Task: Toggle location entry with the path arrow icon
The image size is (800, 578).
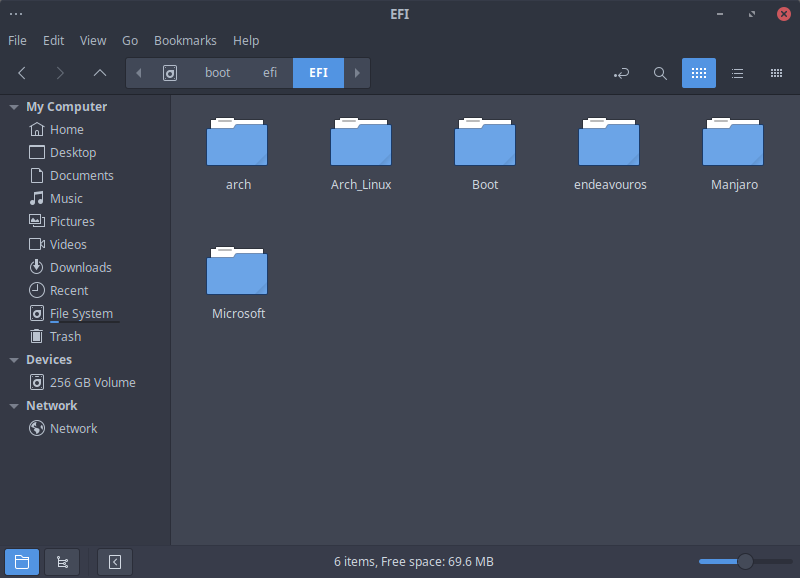Action: [621, 73]
